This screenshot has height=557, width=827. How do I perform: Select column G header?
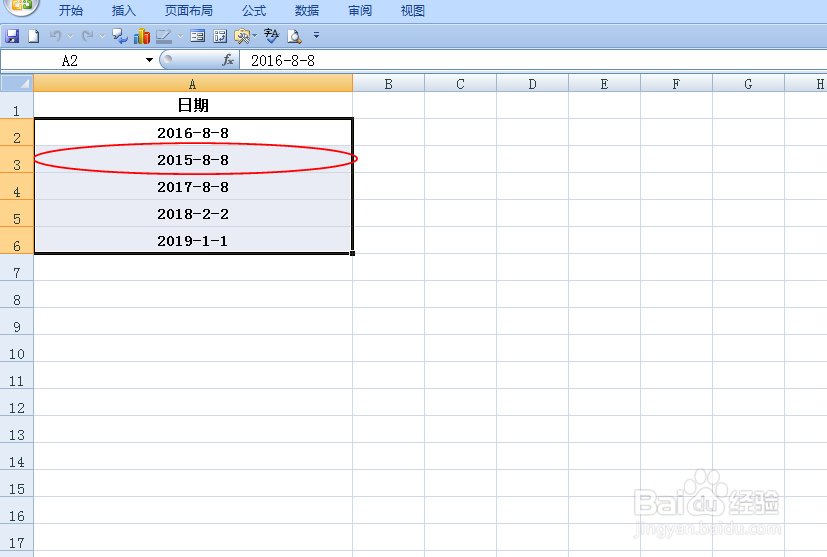748,83
